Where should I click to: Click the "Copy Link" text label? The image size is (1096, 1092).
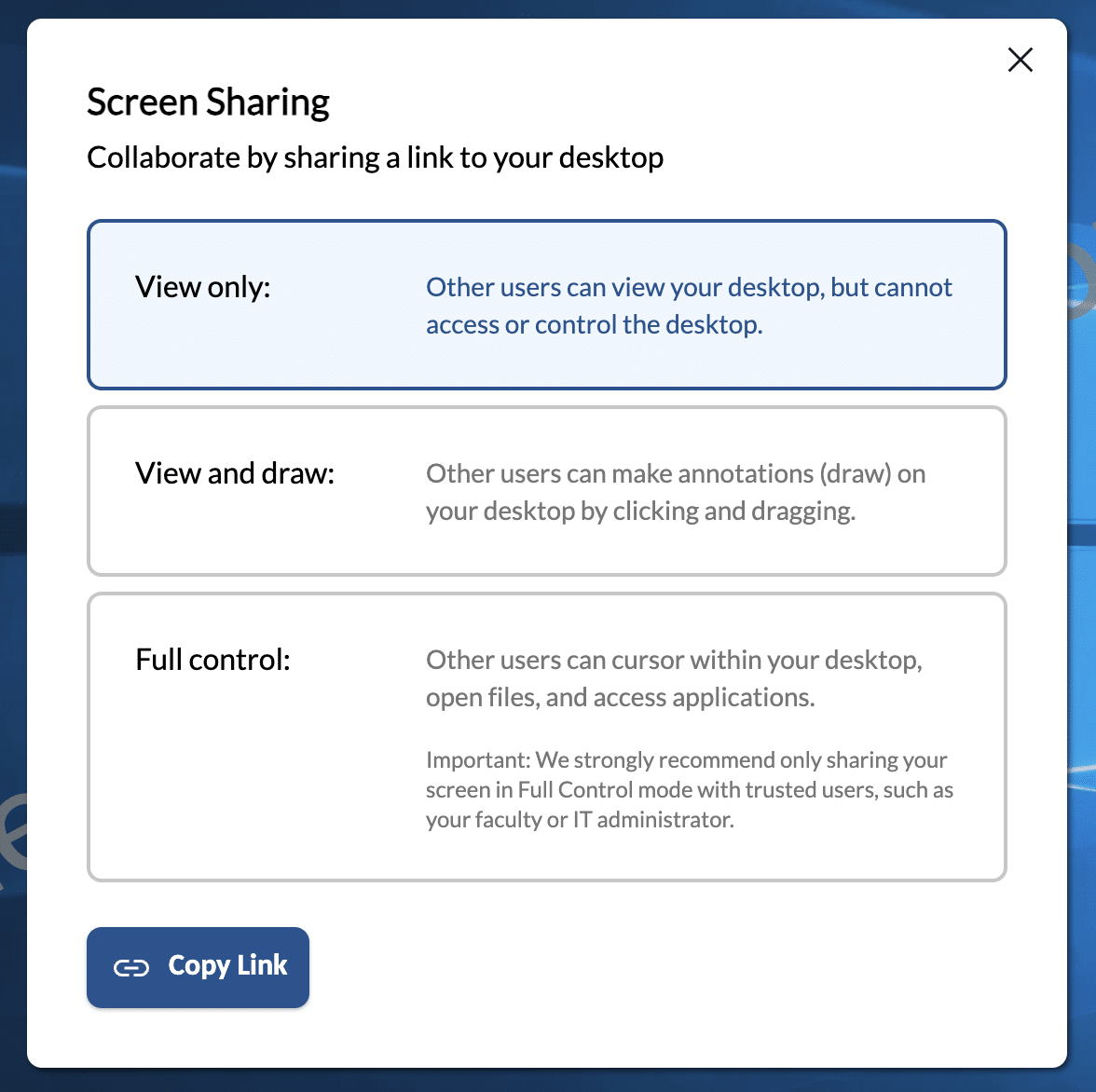pos(227,965)
